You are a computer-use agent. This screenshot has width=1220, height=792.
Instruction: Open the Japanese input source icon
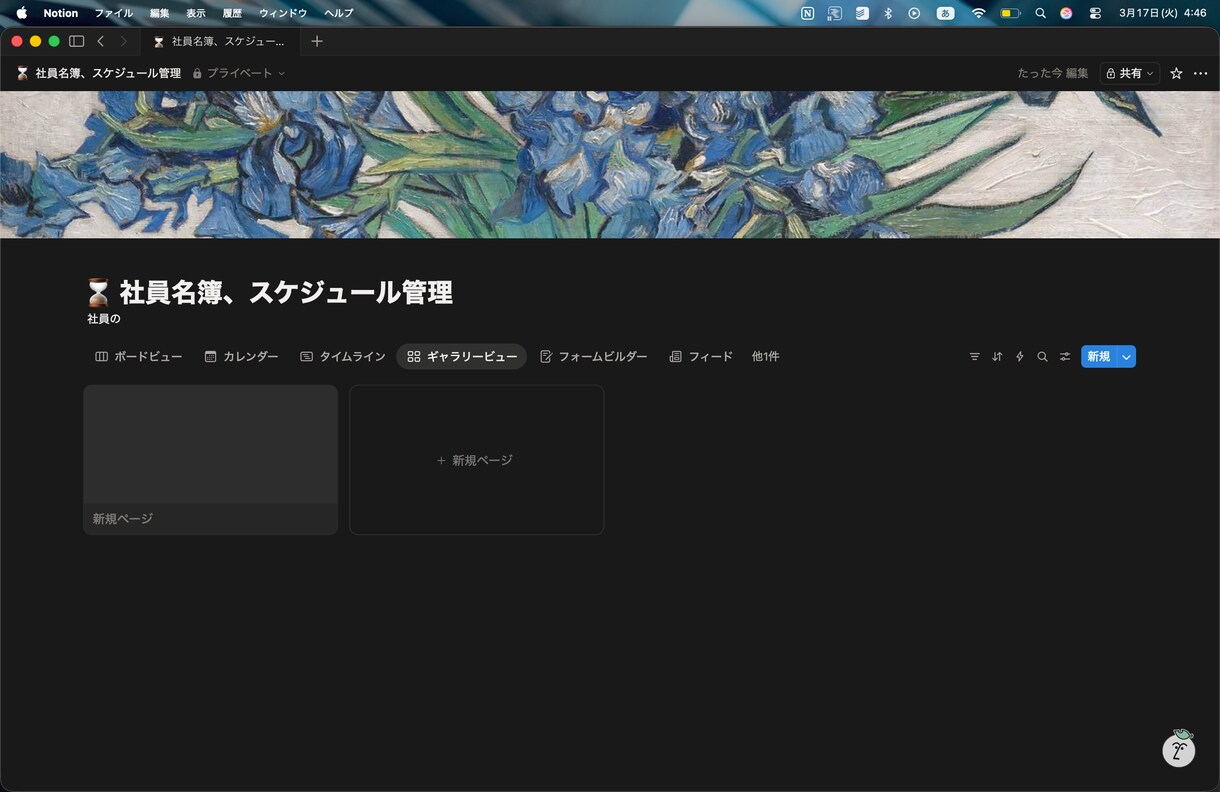pos(945,13)
